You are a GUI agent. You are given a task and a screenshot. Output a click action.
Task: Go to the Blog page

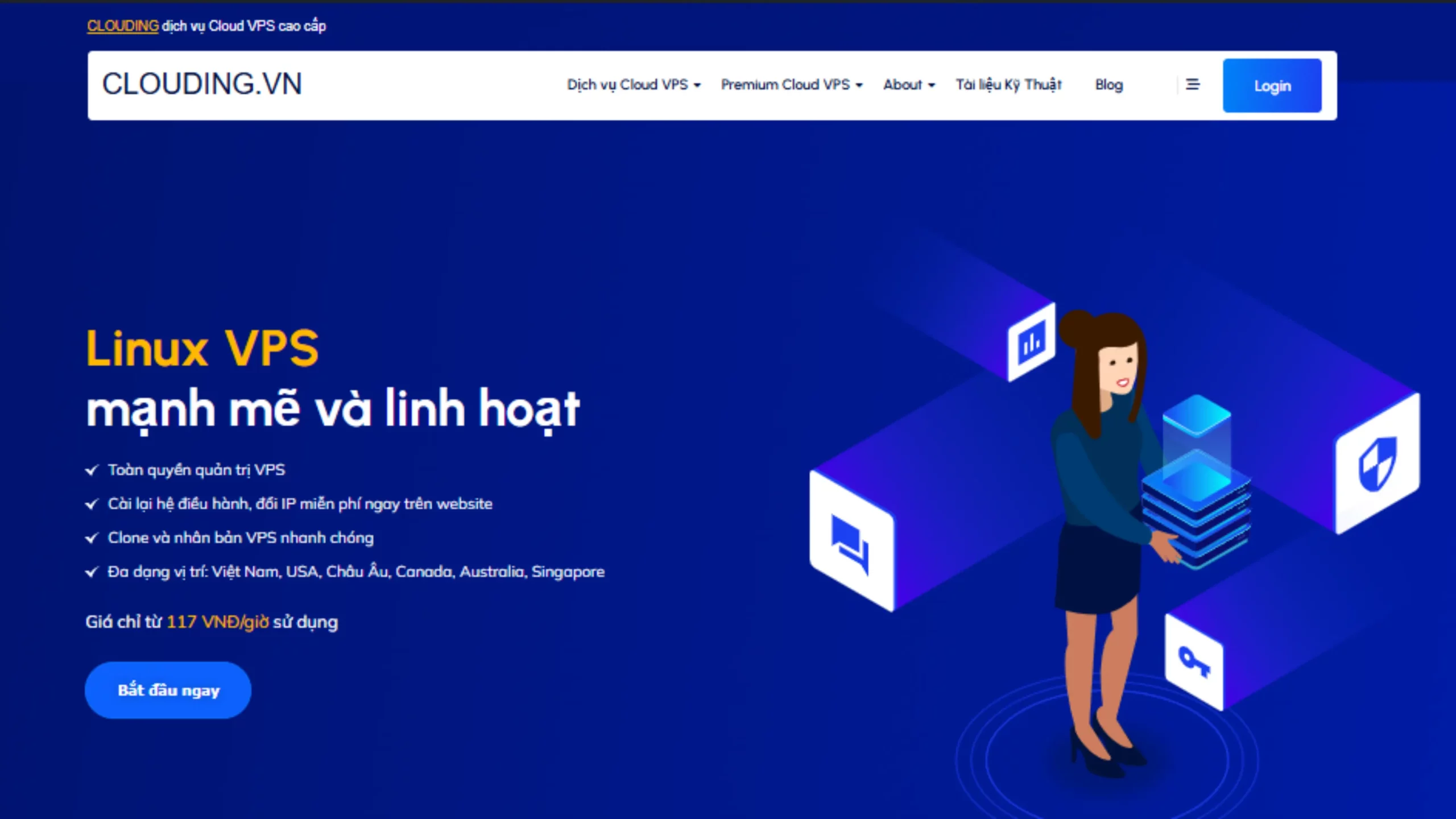click(1109, 85)
